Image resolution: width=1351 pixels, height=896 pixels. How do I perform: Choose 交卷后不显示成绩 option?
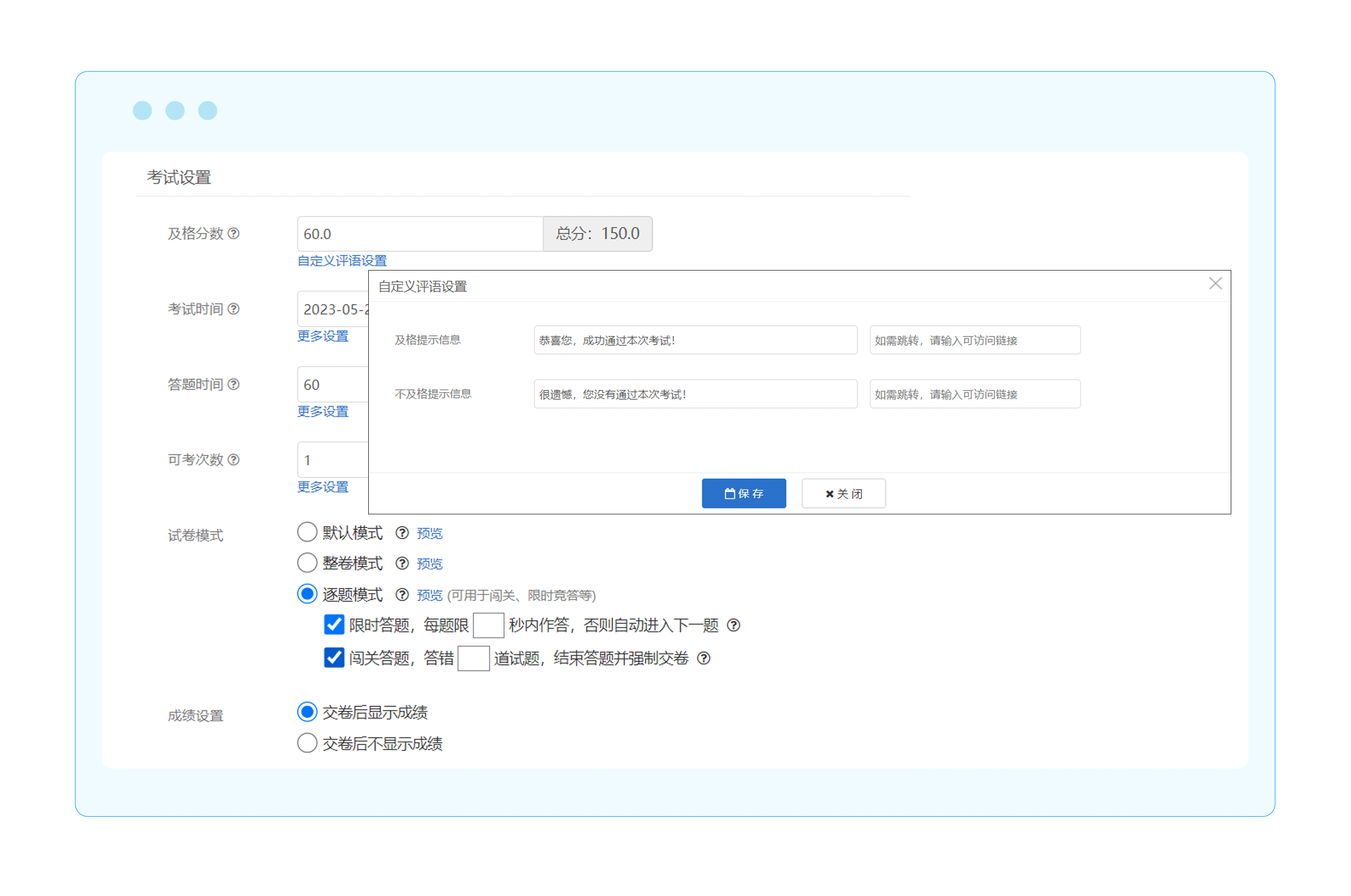307,743
